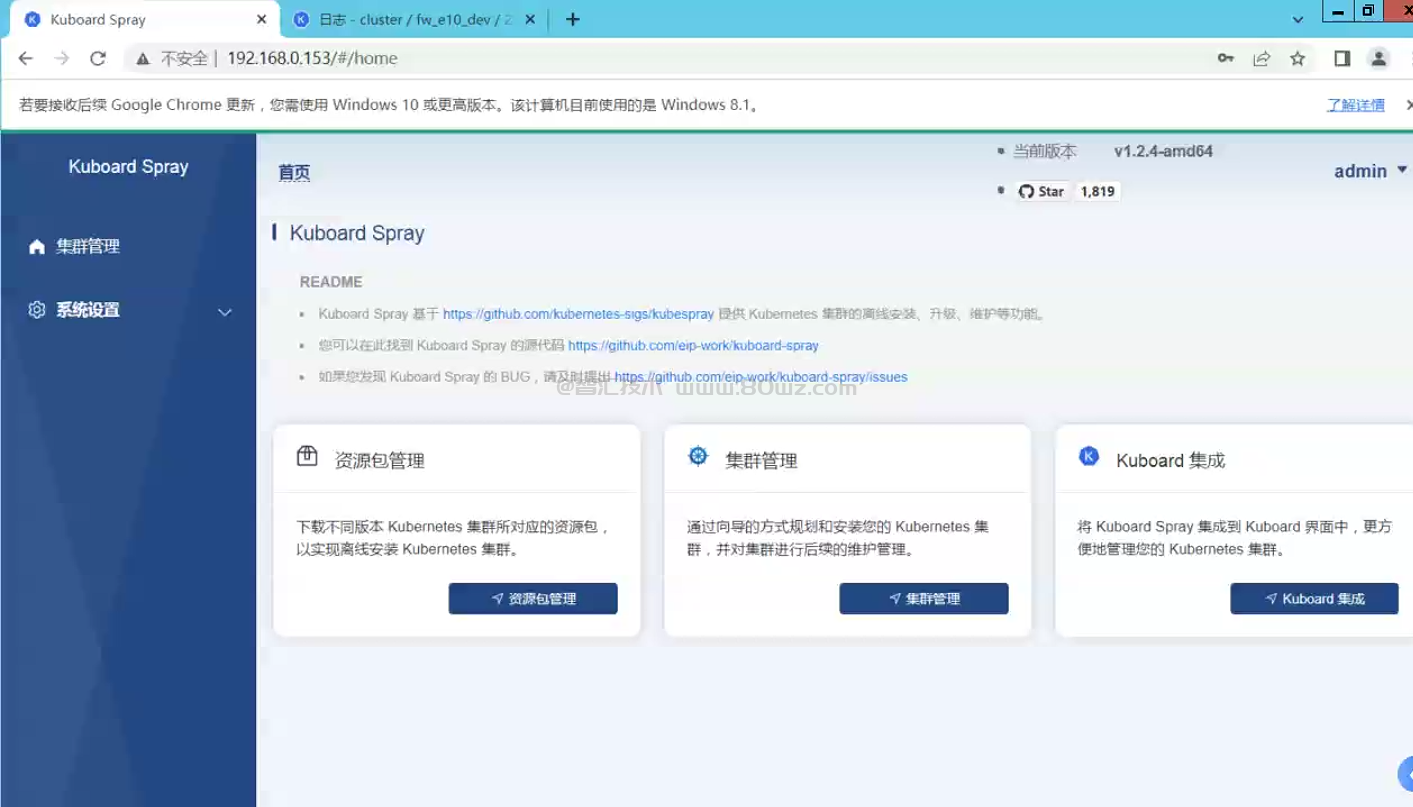Image resolution: width=1413 pixels, height=807 pixels.
Task: Open the admin user dropdown
Action: 1370,171
